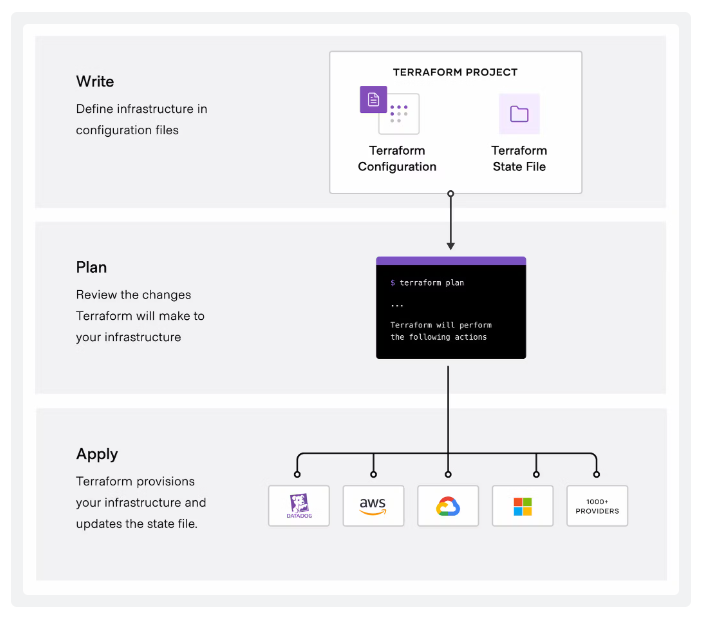Click the AWS provider logo
This screenshot has height=620, width=705.
[373, 506]
